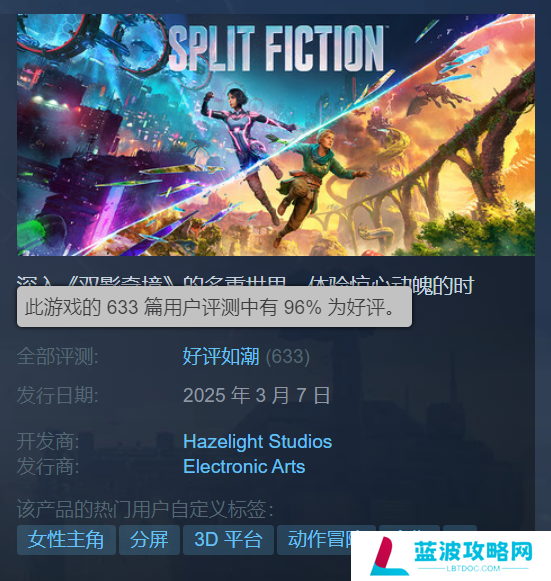Click the 发行商 label
551x581 pixels.
pos(48,466)
